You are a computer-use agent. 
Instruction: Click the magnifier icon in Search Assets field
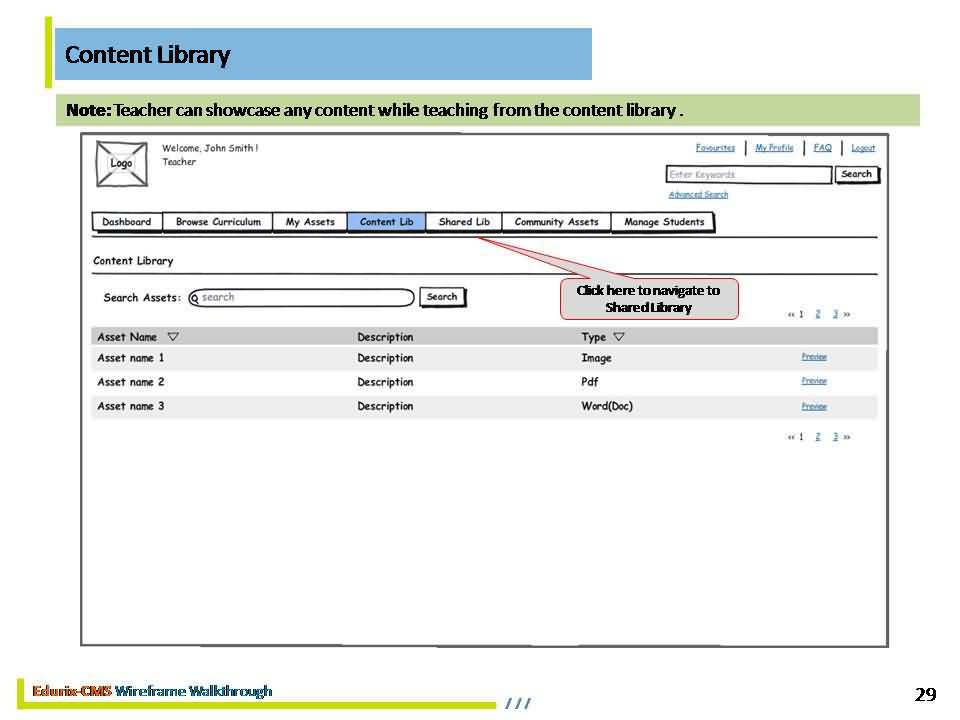pyautogui.click(x=195, y=298)
